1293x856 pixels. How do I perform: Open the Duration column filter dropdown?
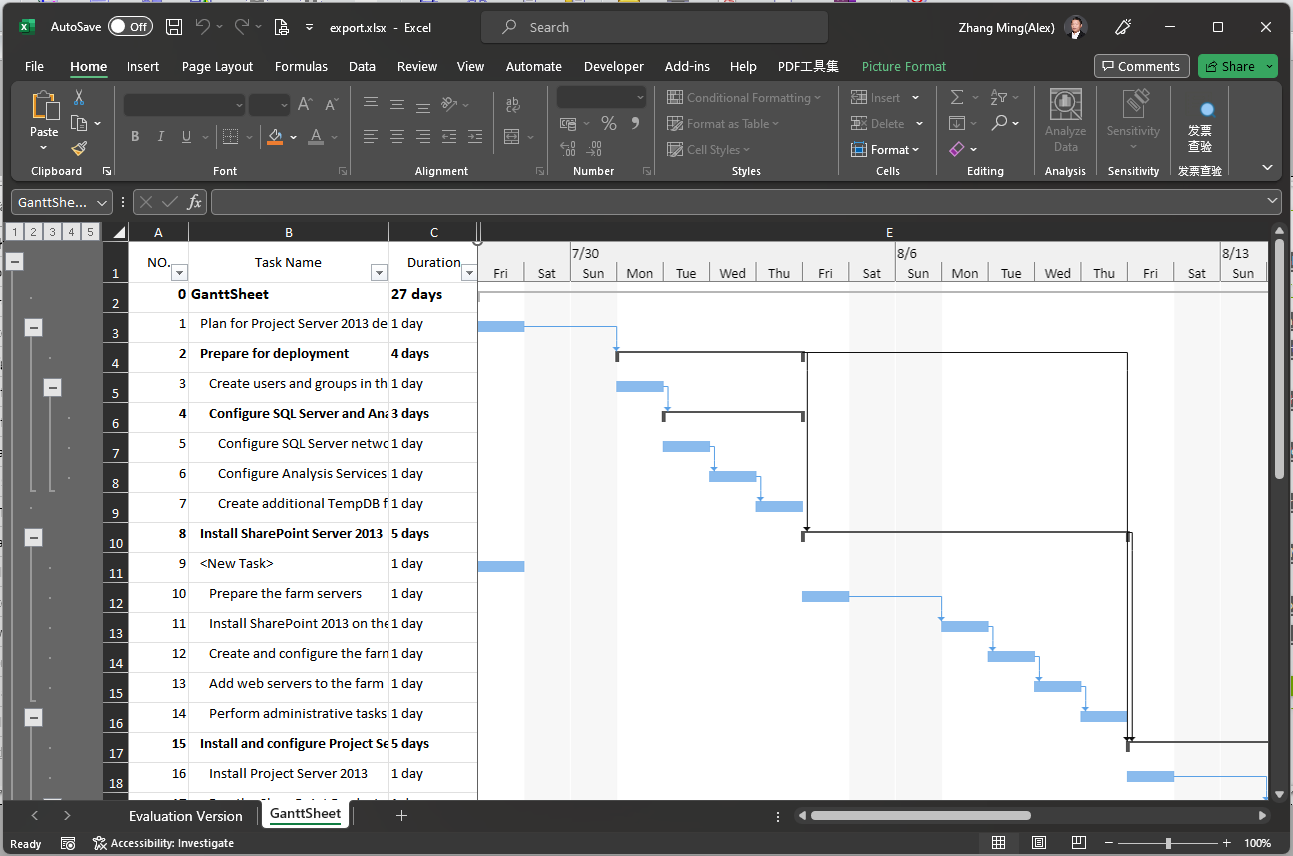(468, 272)
